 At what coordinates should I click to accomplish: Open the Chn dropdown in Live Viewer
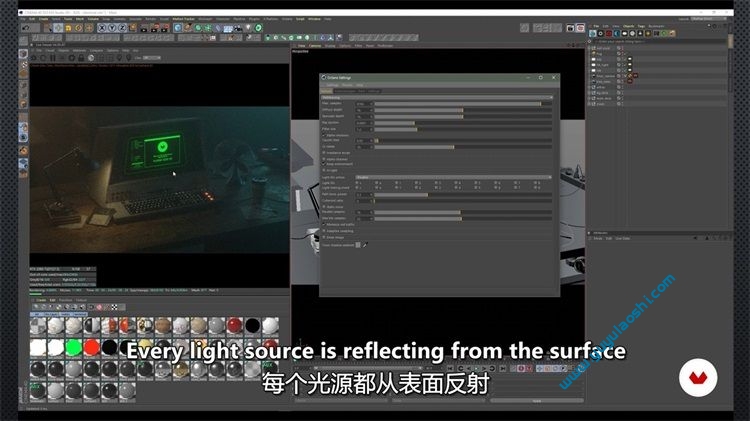[151, 58]
